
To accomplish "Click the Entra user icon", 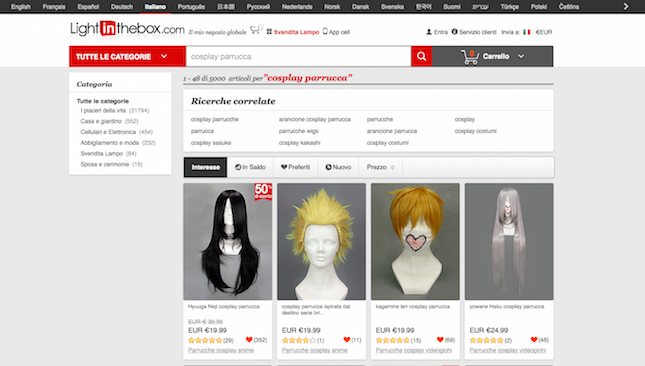I will (429, 32).
